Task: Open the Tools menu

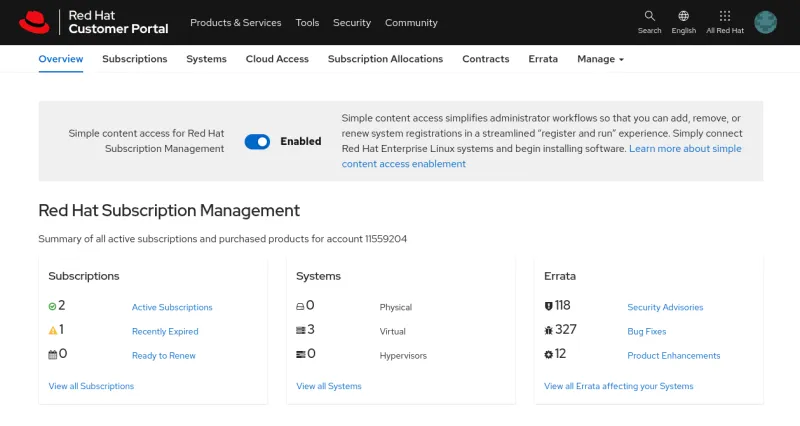Action: 307,22
